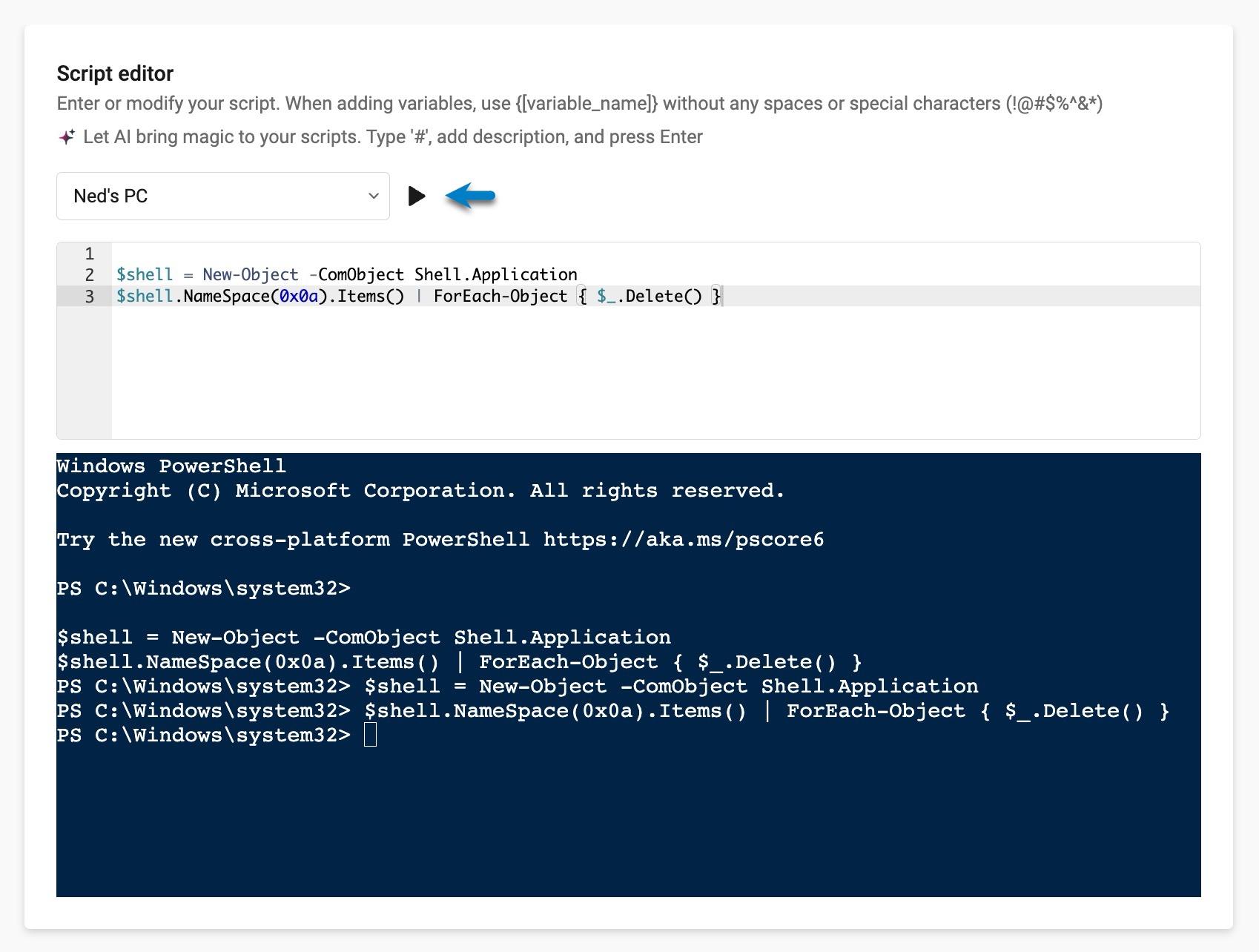The width and height of the screenshot is (1259, 952).
Task: Open the Ned's PC device dropdown
Action: click(223, 196)
